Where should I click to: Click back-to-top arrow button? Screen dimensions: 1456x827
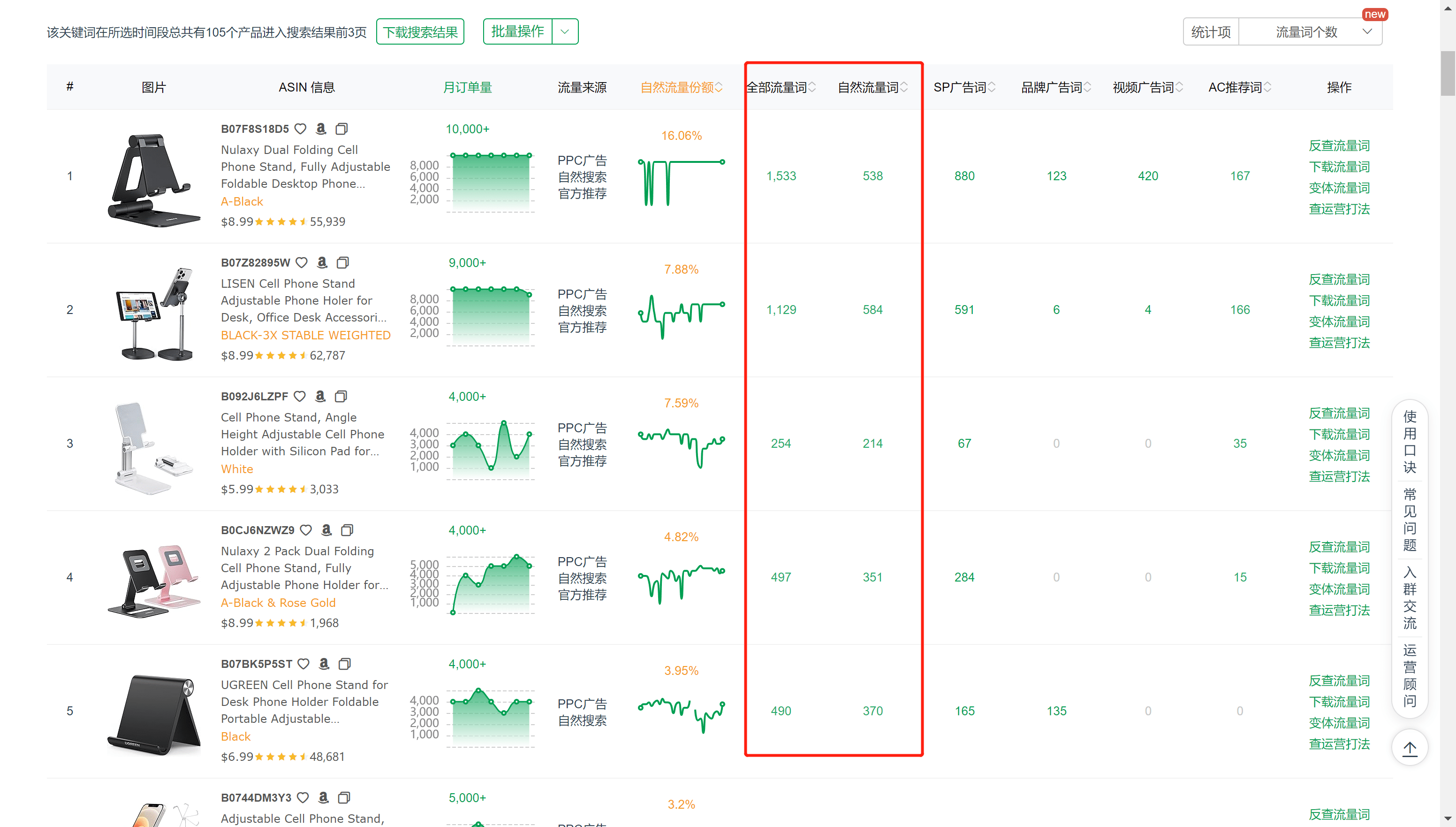coord(1410,748)
